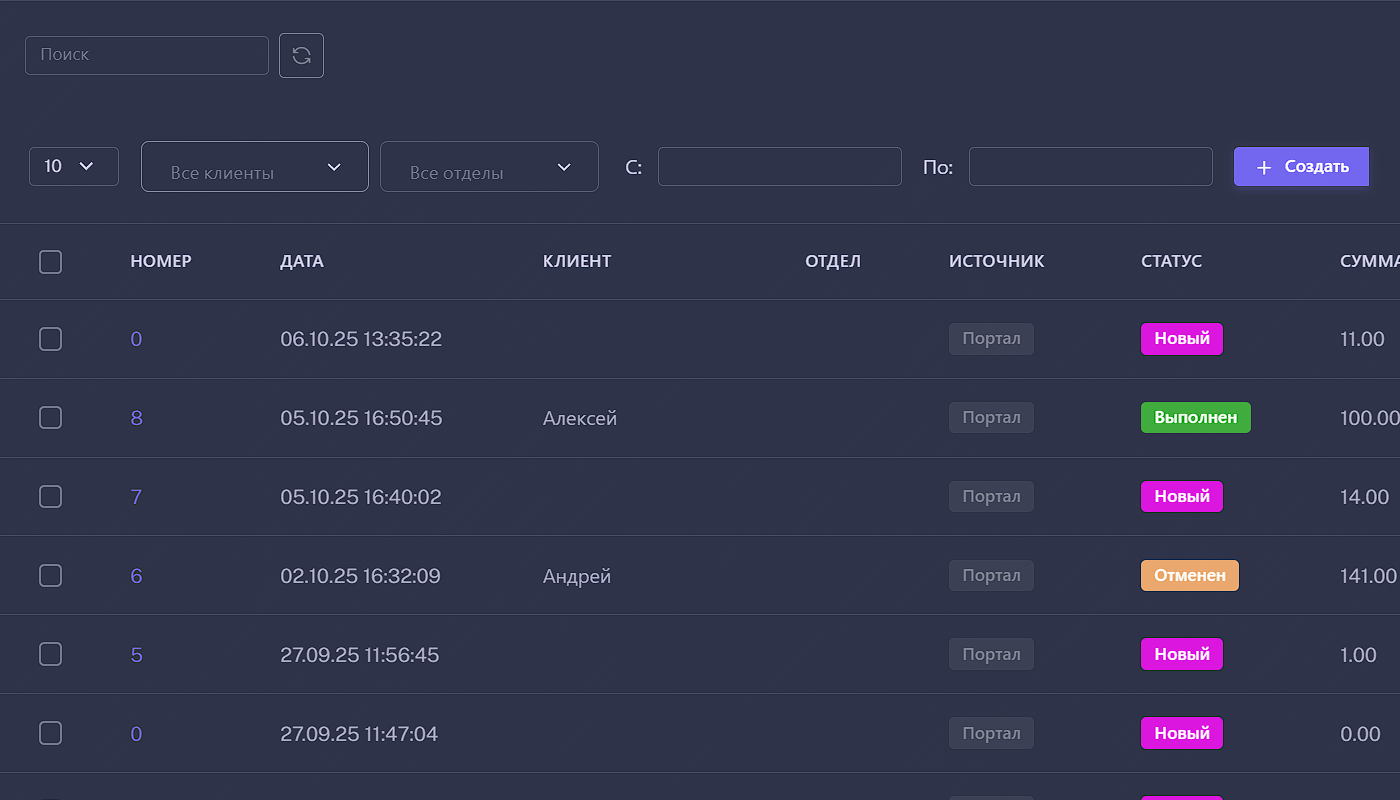Image resolution: width=1400 pixels, height=800 pixels.
Task: Sort by the ДАТА column header
Action: point(302,262)
